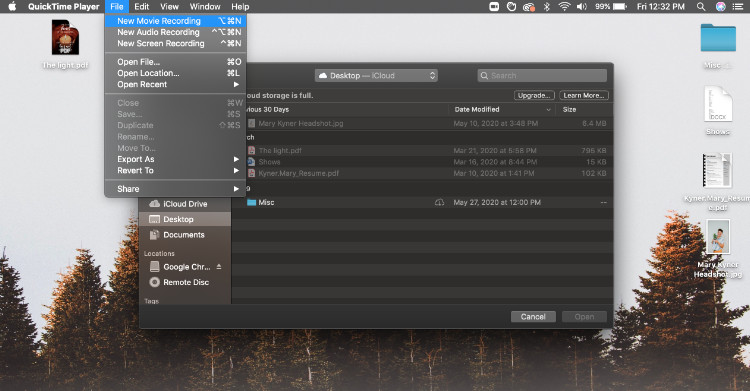Image resolution: width=750 pixels, height=391 pixels.
Task: Open Notification Center list icon
Action: pos(738,7)
